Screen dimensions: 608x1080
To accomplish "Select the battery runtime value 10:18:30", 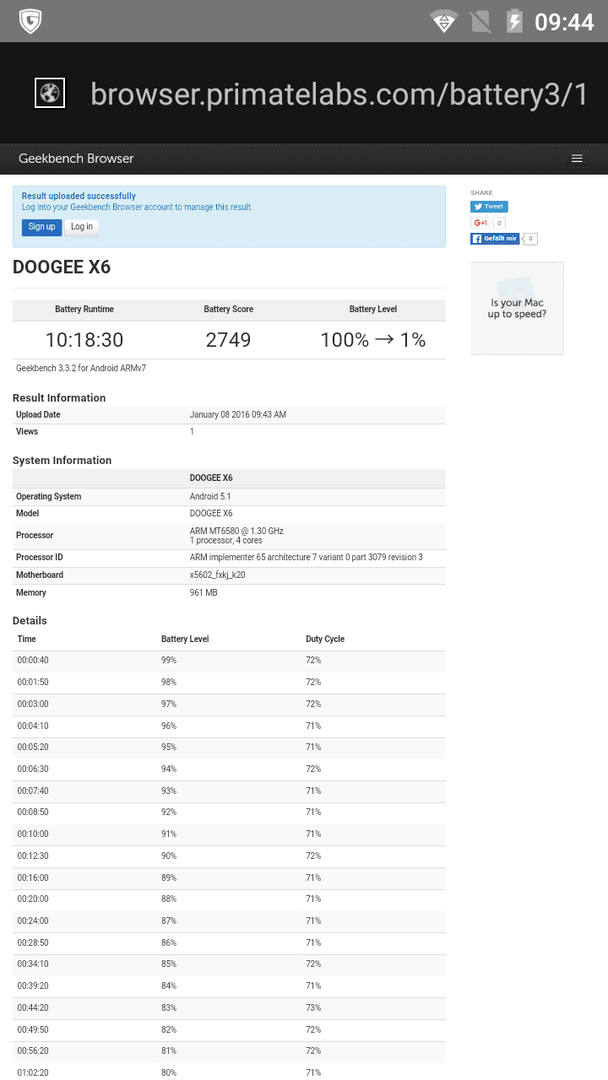I will 84,340.
